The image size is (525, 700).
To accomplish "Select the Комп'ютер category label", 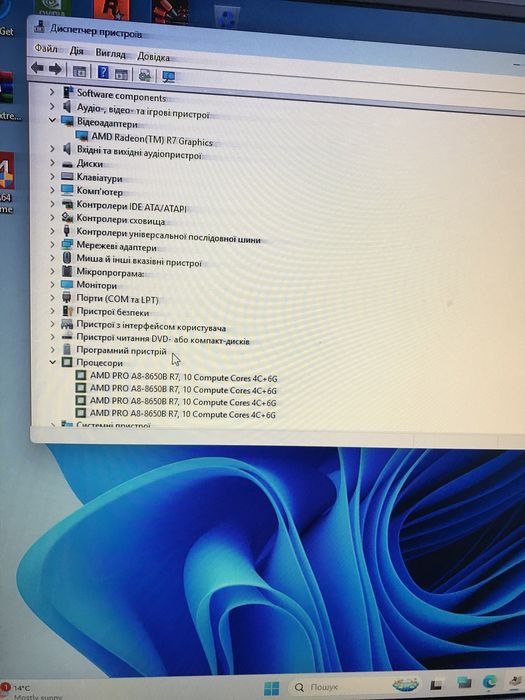I will pos(99,192).
